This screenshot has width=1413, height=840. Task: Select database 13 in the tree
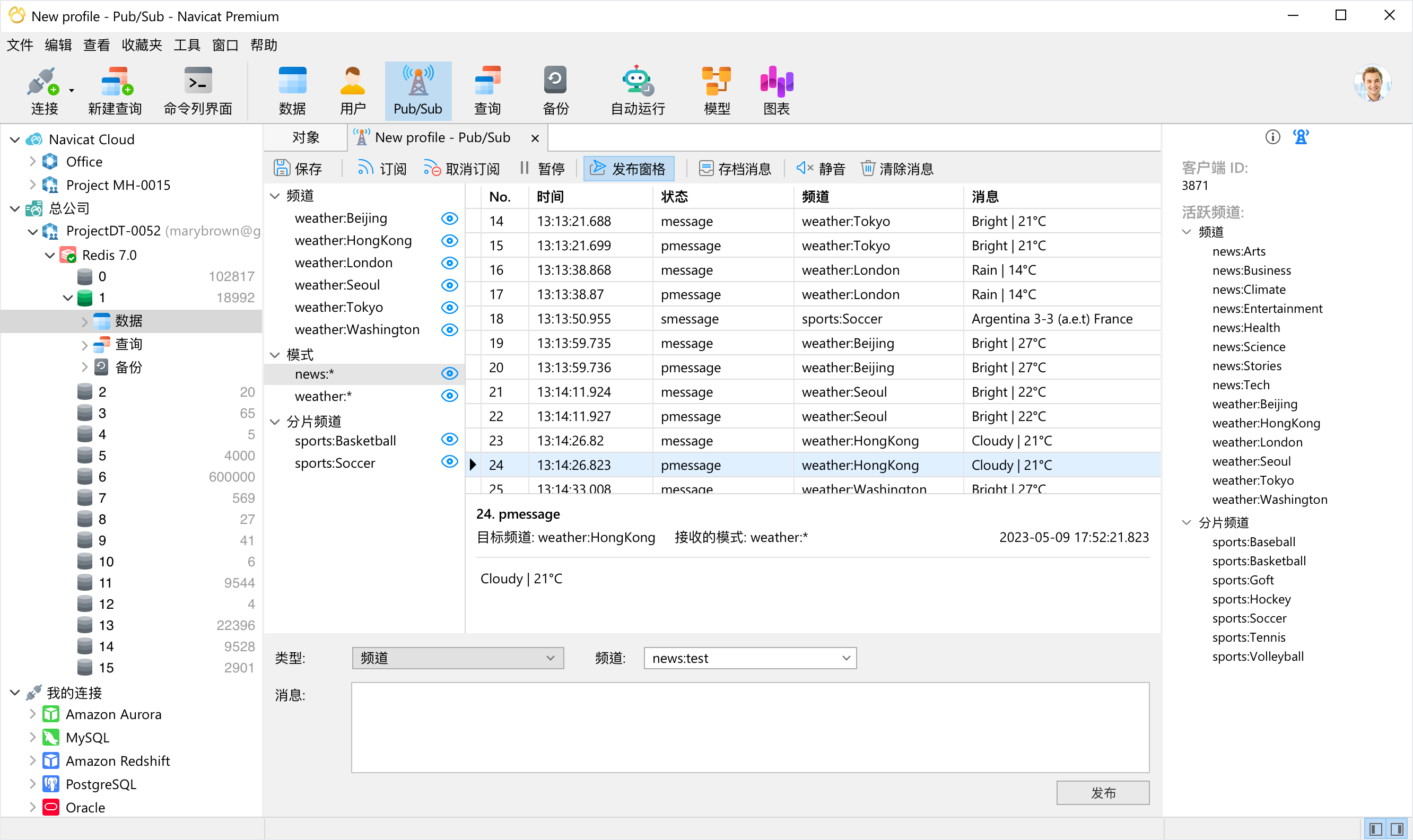tap(107, 625)
